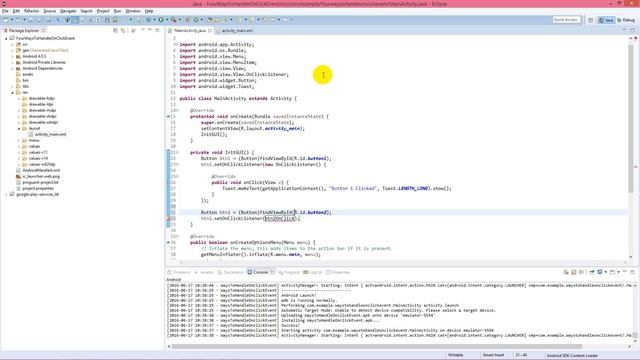Close the MainActivity.java tab with its X

pyautogui.click(x=210, y=31)
